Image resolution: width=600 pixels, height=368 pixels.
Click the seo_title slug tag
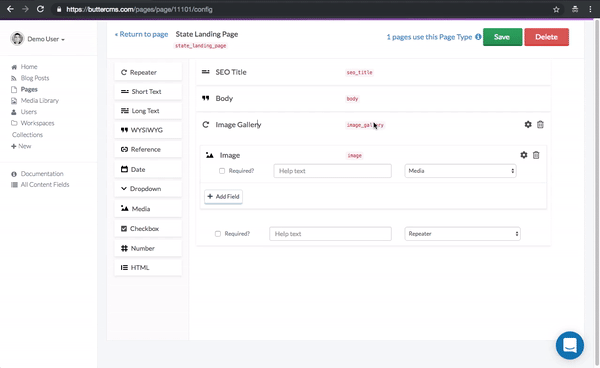[360, 72]
